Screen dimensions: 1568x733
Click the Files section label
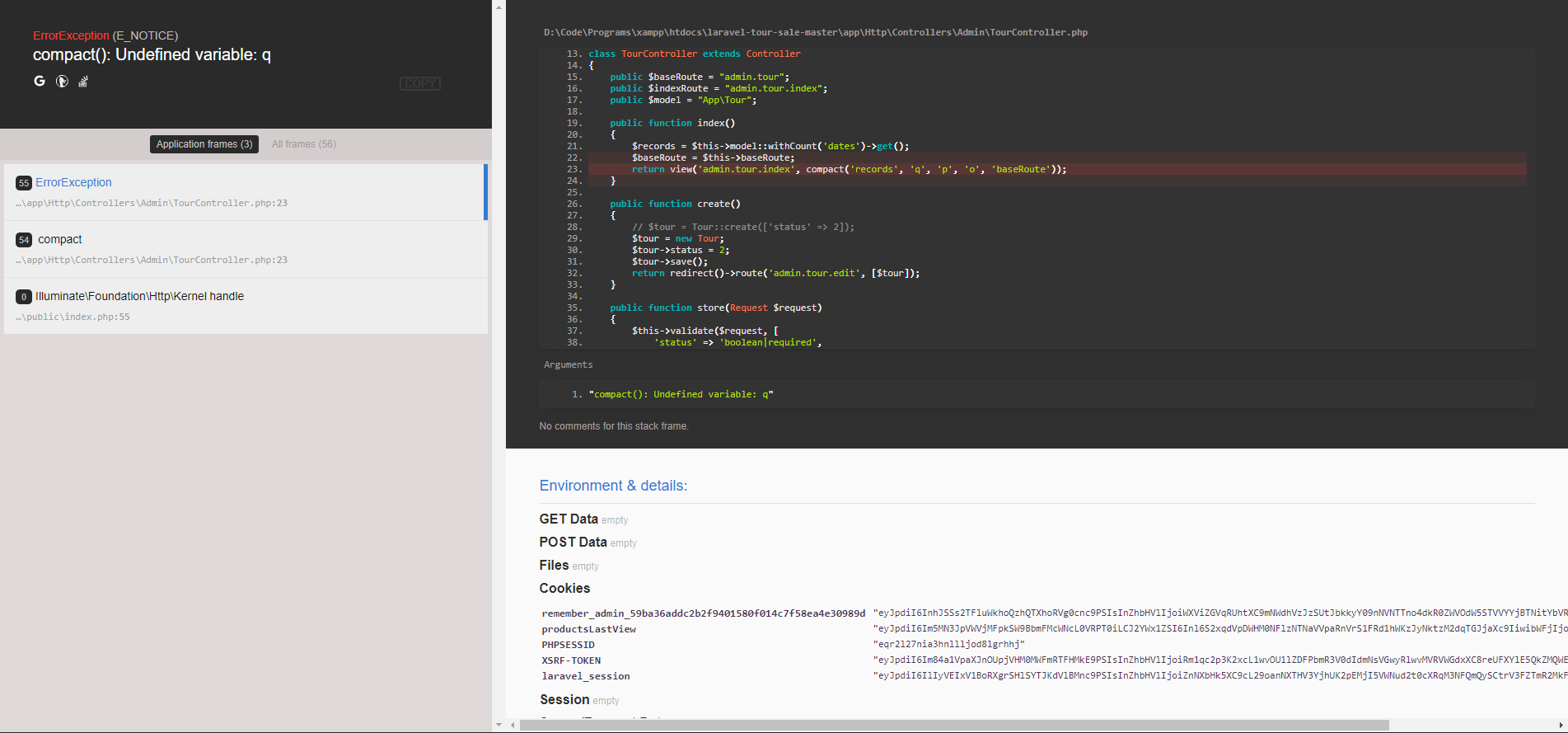554,565
